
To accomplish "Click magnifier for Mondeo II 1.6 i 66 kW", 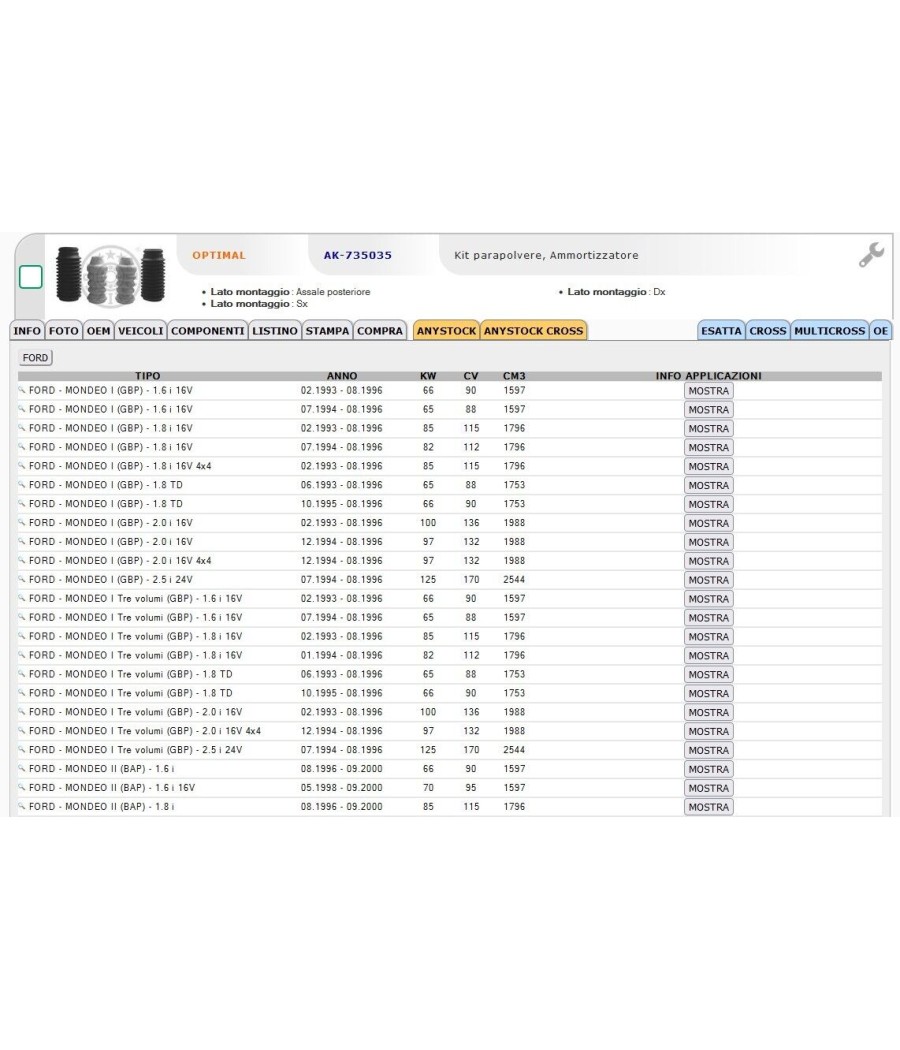I will pyautogui.click(x=21, y=769).
